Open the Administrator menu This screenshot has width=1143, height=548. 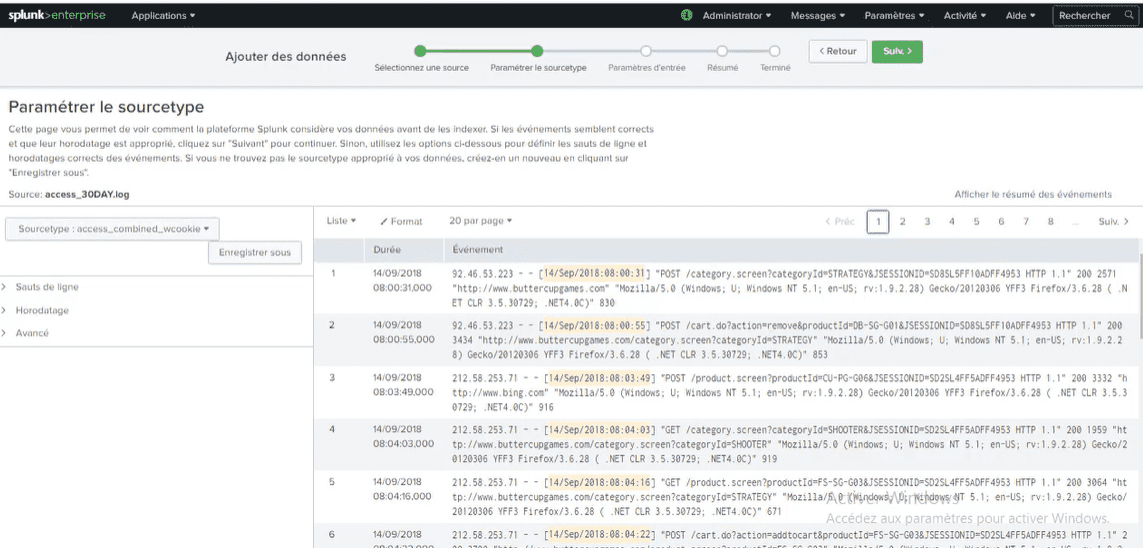tap(737, 15)
